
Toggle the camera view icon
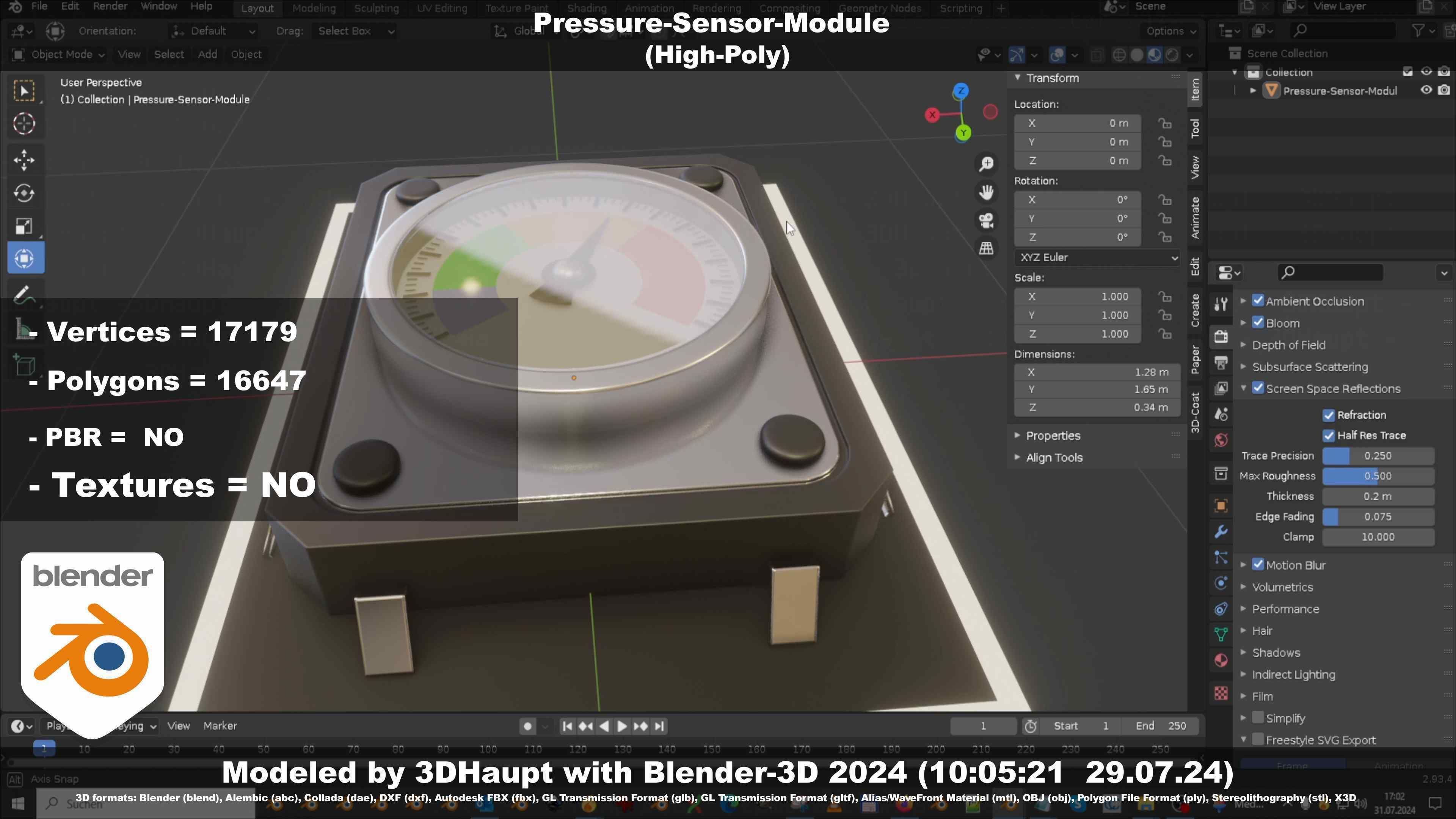[986, 220]
